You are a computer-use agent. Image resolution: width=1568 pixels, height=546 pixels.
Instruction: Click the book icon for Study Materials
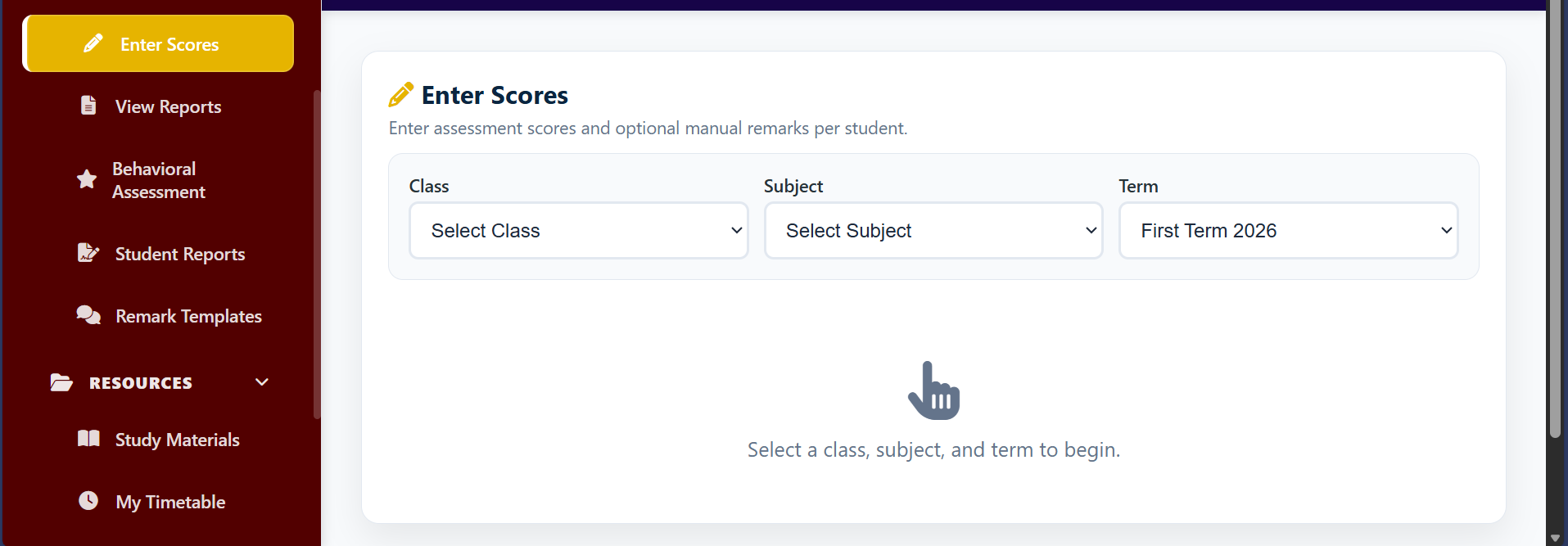click(x=88, y=439)
